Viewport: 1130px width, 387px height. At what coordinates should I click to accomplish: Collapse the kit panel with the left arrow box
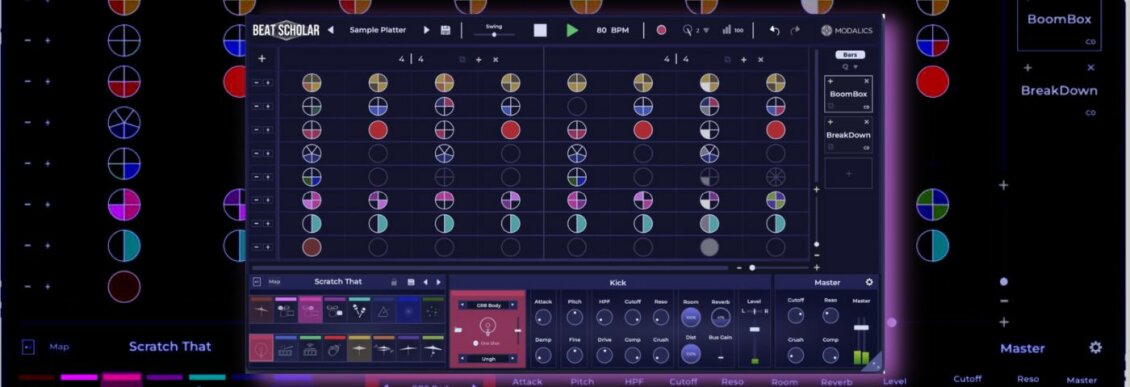[x=257, y=282]
